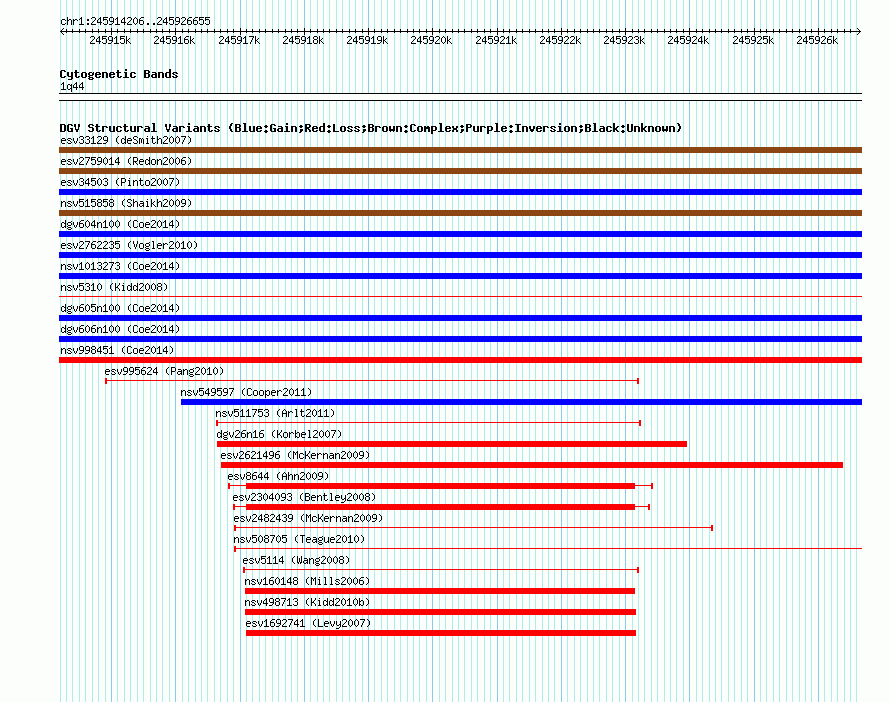Screen dimensions: 890x702
Task: Click the blue bar for nsv549597 (Cooper2011)
Action: pos(522,402)
